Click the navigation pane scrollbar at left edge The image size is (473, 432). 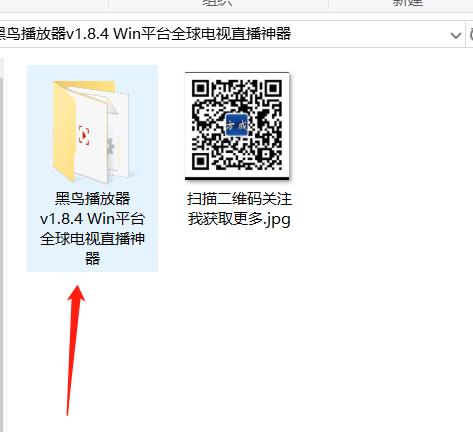point(2,233)
